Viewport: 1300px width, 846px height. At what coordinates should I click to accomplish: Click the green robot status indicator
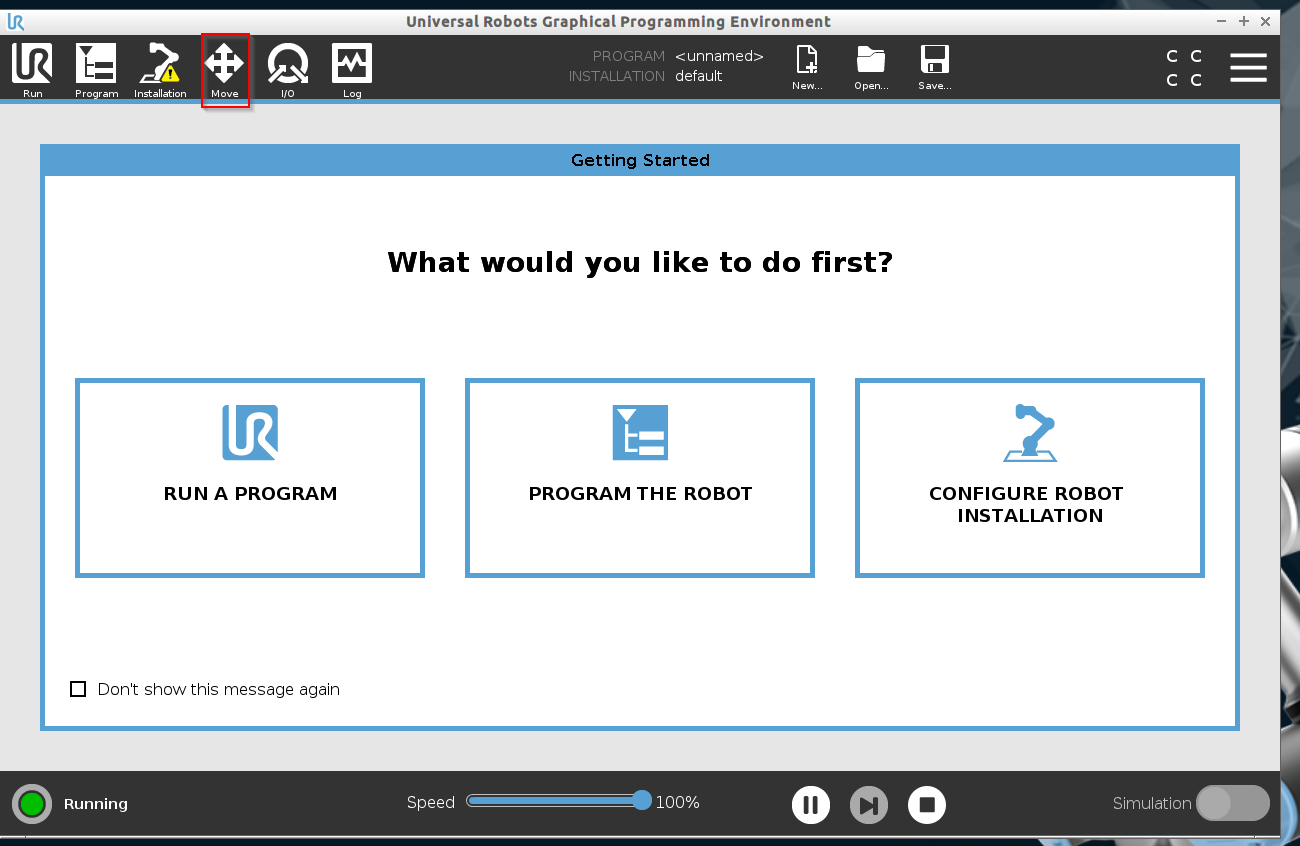(x=32, y=804)
